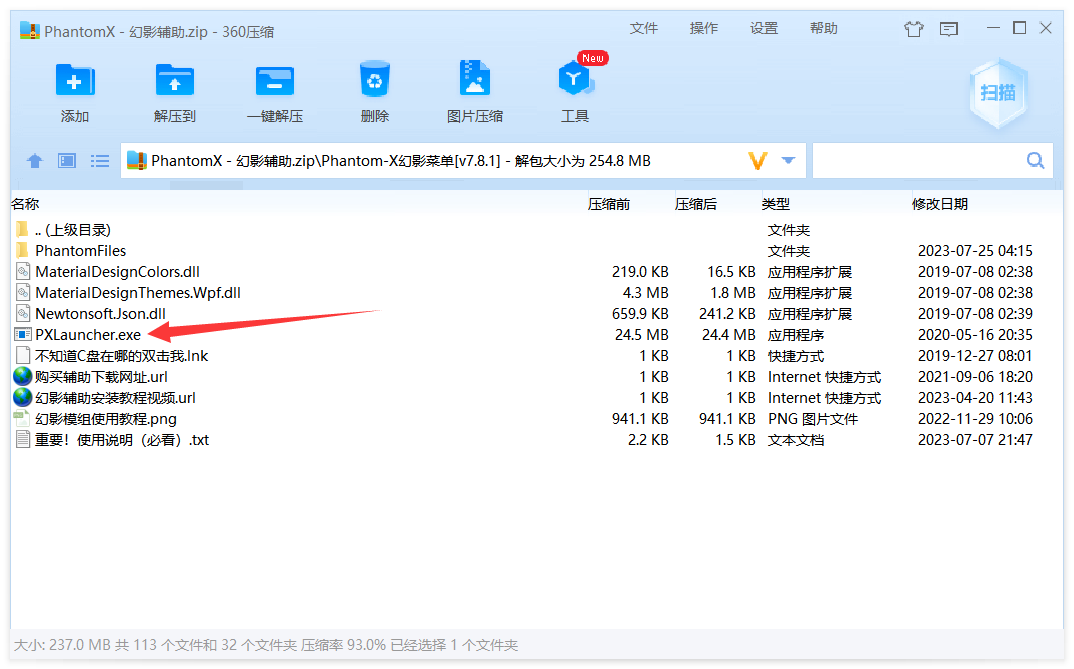1074x669 pixels.
Task: Open the 图片压缩 image compression tool
Action: point(475,82)
